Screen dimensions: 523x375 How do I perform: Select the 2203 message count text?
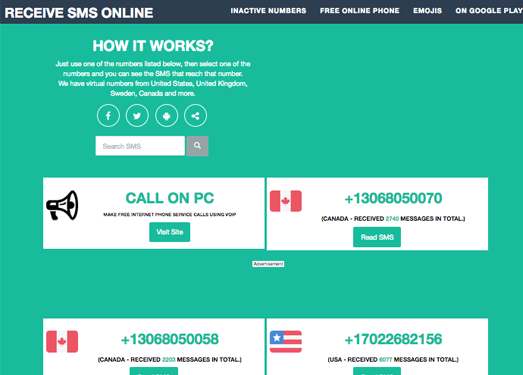tap(168, 360)
